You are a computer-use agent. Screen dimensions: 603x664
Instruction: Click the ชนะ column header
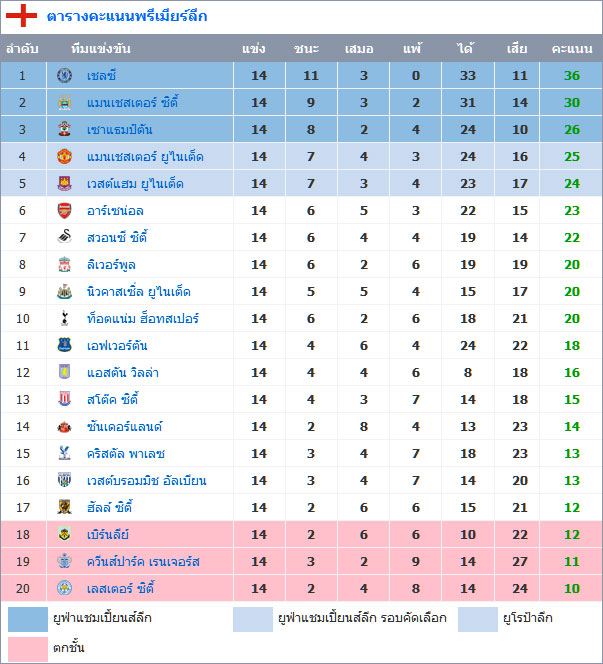click(307, 49)
